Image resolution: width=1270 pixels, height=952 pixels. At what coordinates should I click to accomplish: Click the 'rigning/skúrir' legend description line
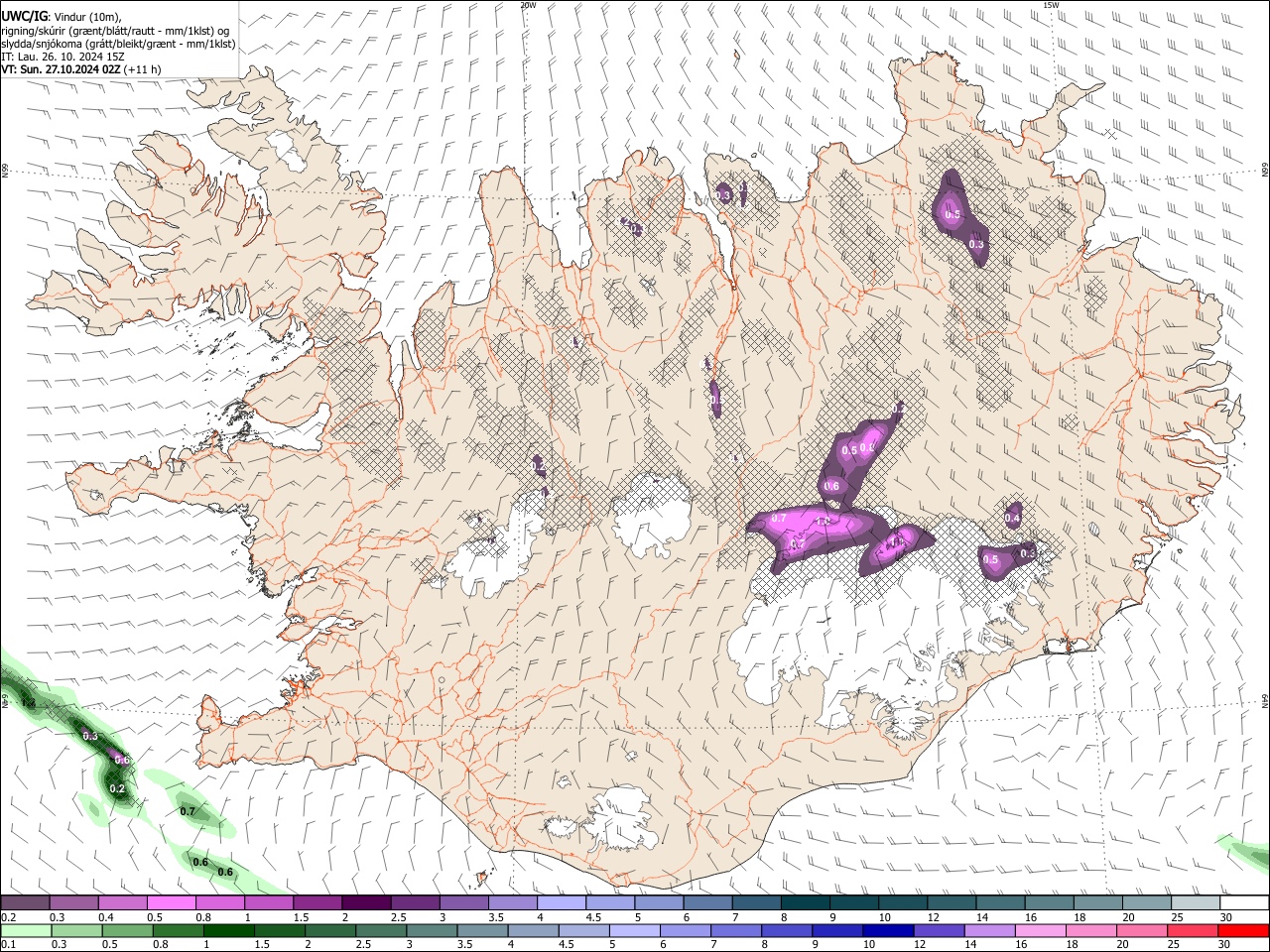point(115,30)
